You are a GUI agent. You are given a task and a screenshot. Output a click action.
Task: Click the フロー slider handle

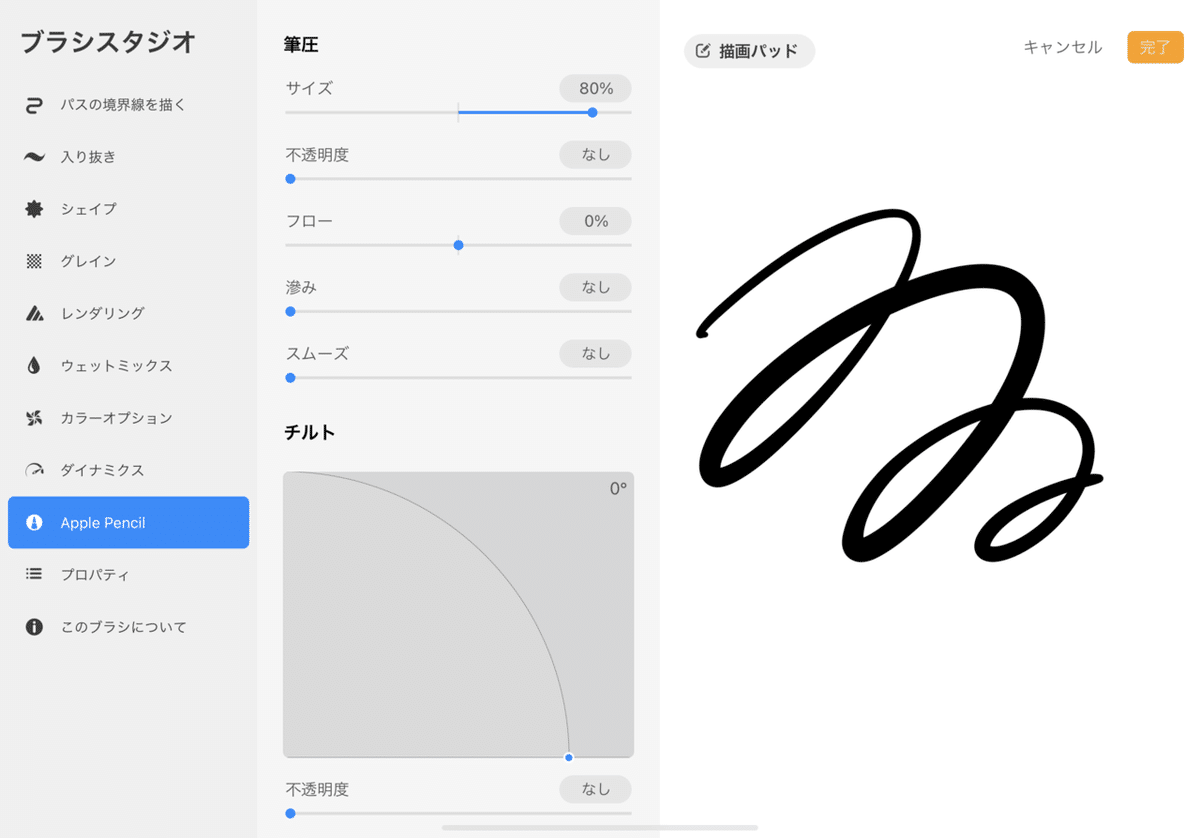pos(458,244)
